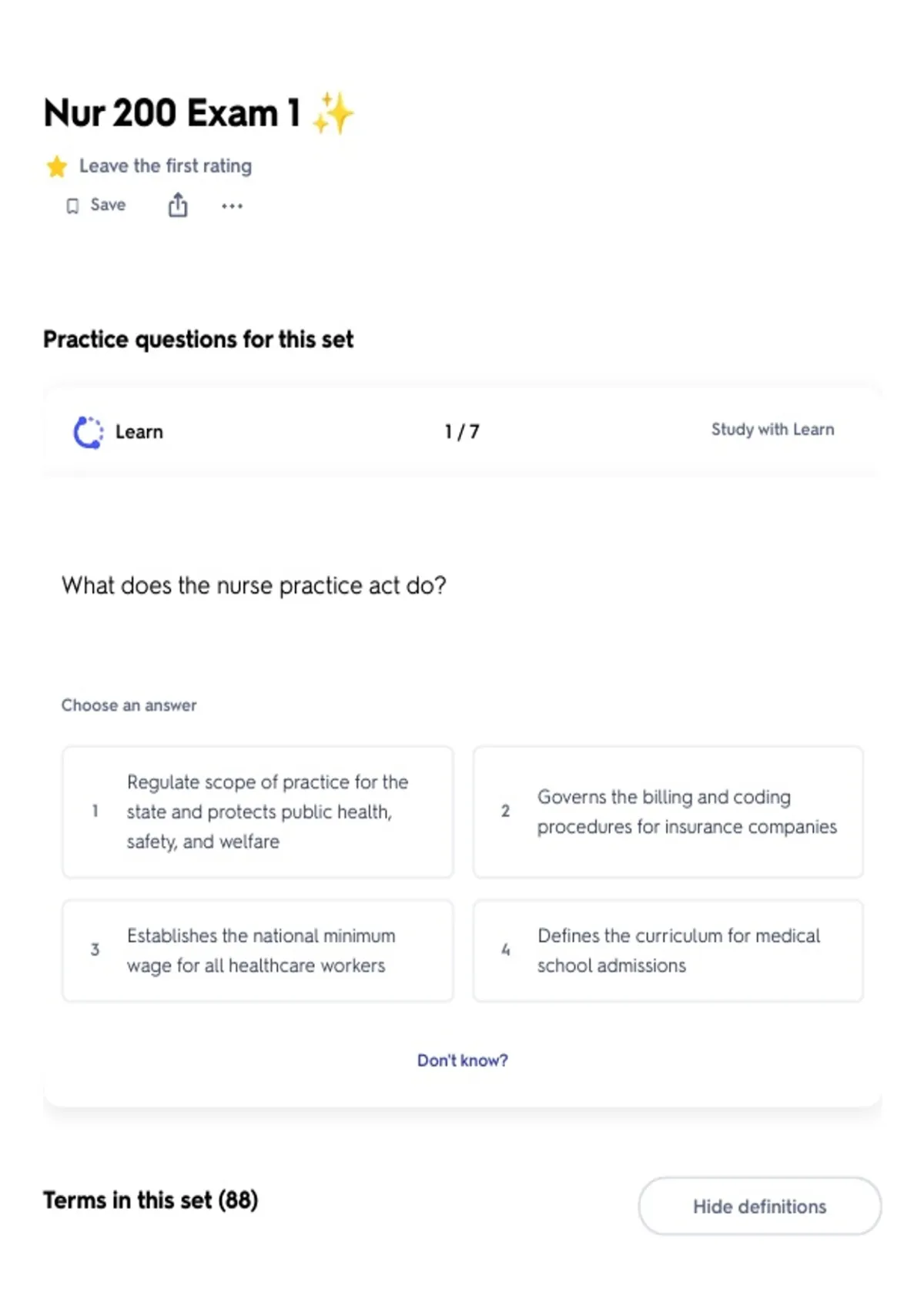This screenshot has width=924, height=1309.
Task: Click the Hide definitions button
Action: pos(760,1206)
